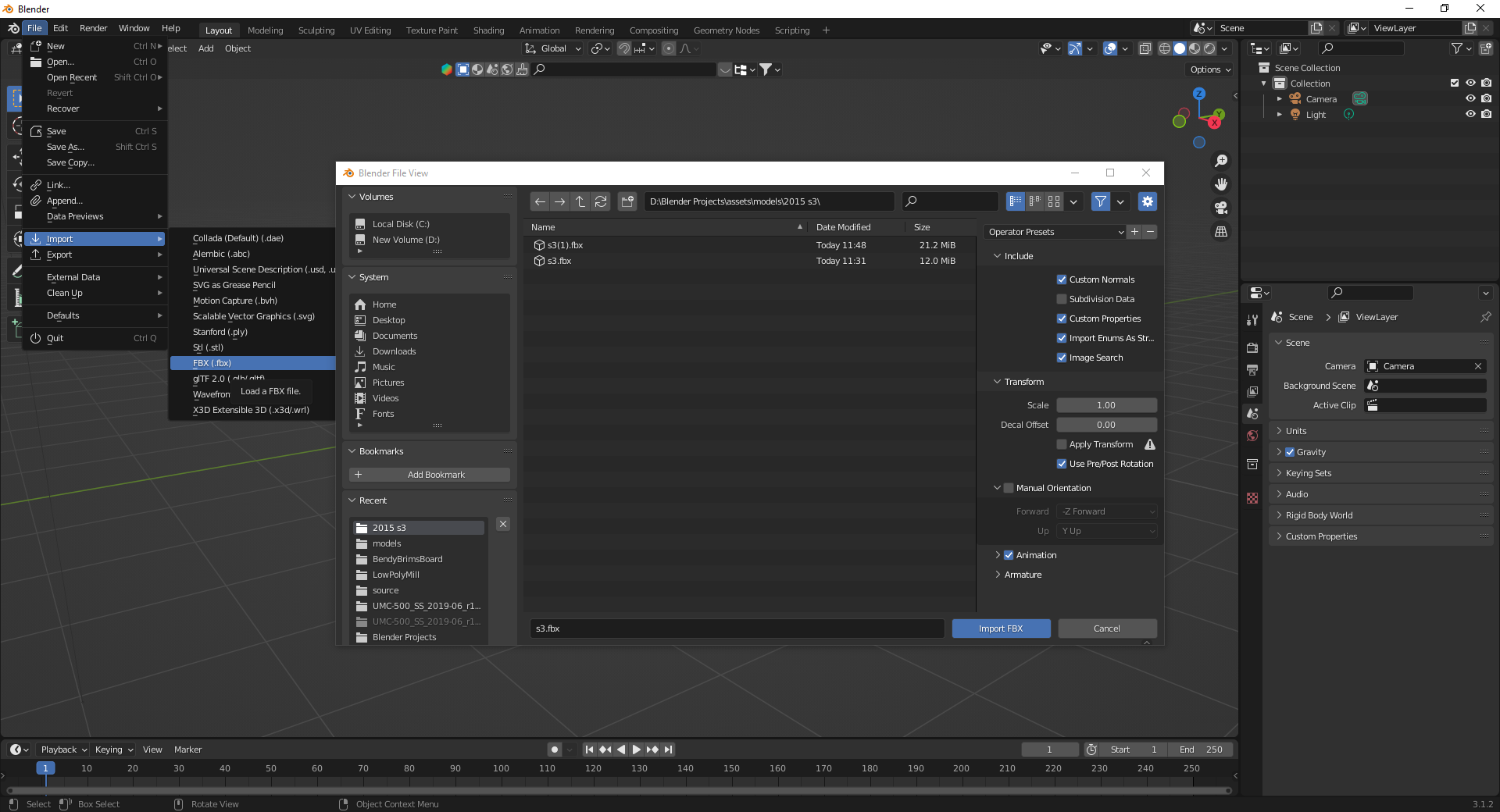Enable Subdivision Data import option
Screen dimensions: 1500x812
pos(1062,299)
